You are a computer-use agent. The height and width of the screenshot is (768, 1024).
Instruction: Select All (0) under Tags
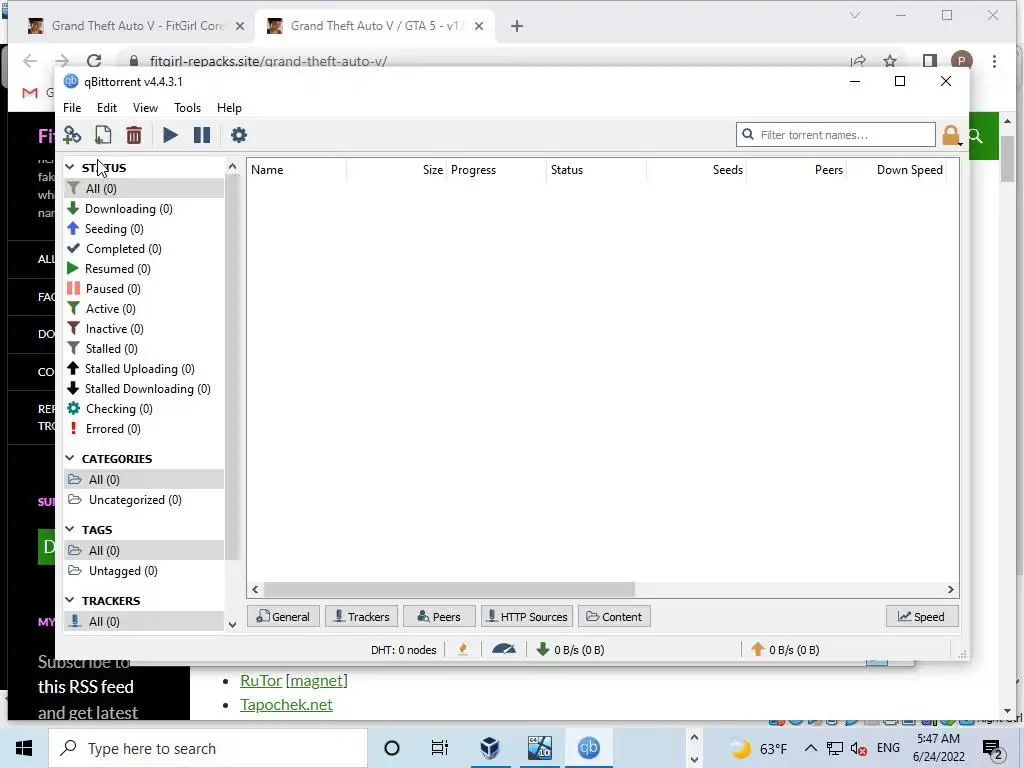tap(144, 551)
